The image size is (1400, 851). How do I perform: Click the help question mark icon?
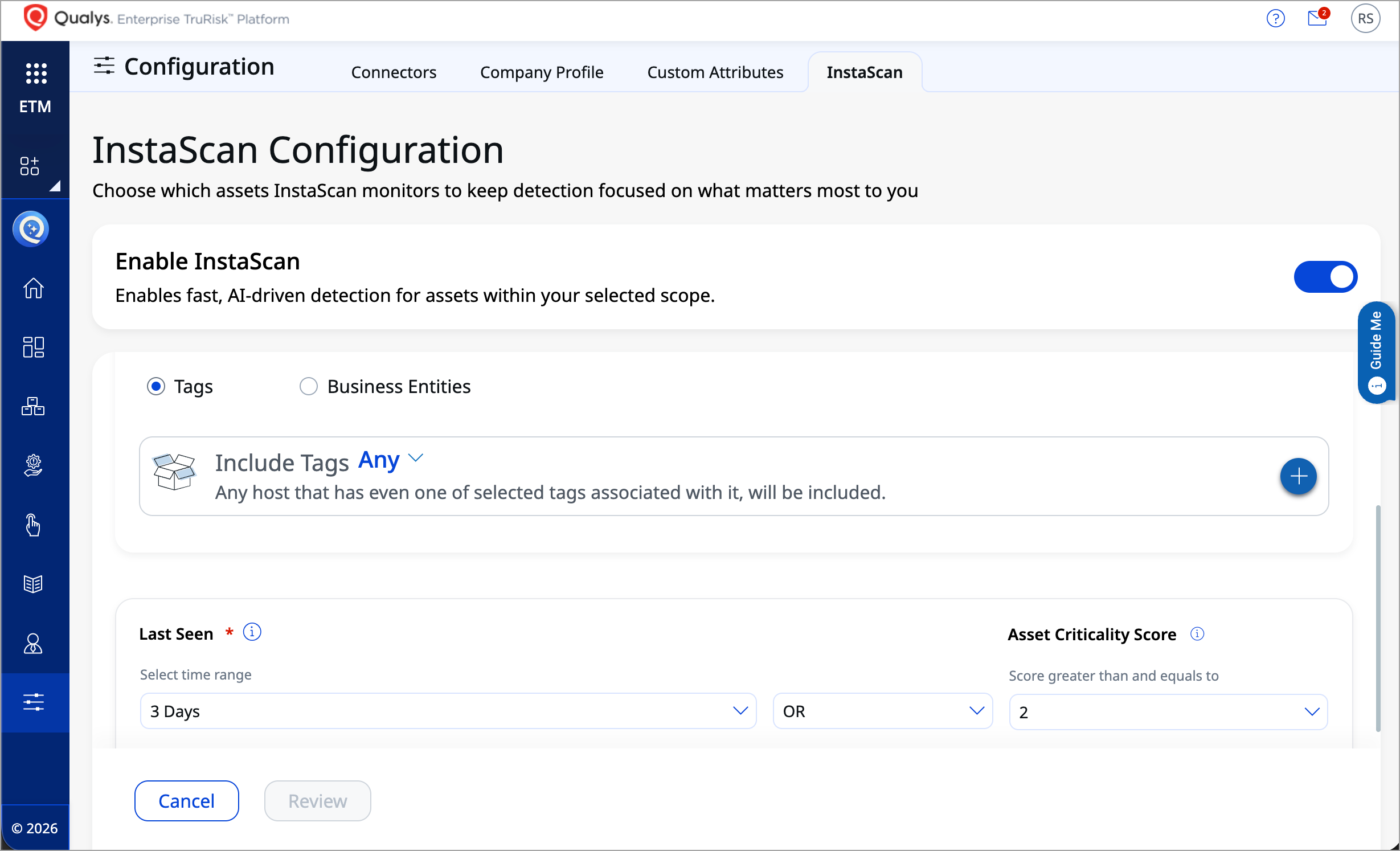[1275, 19]
